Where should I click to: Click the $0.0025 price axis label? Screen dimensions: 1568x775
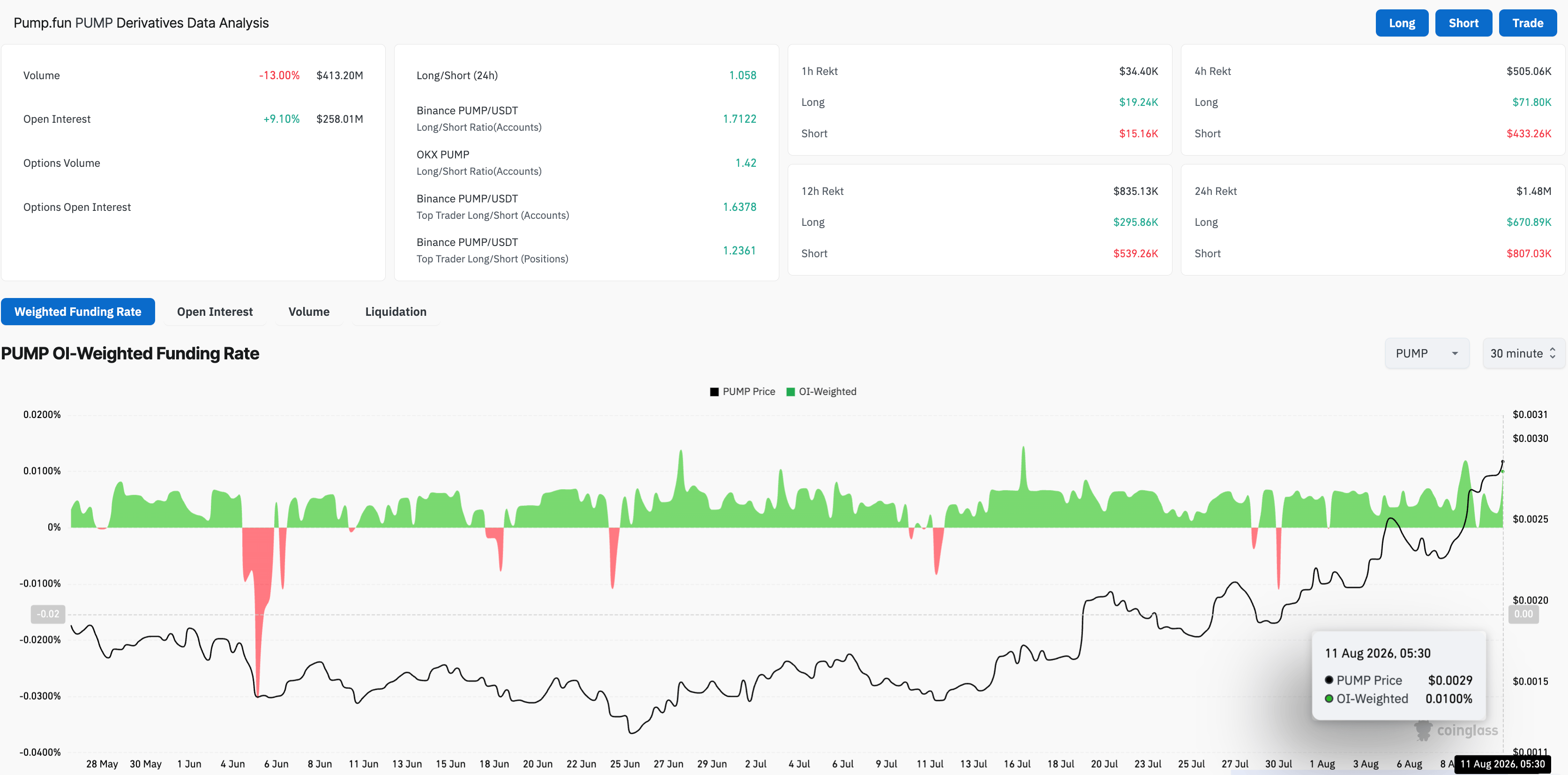click(x=1530, y=519)
